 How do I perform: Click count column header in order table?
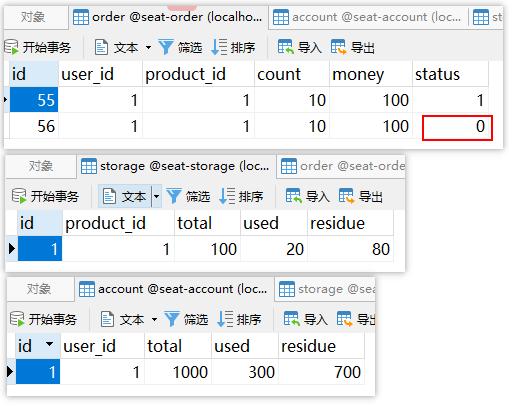coord(292,74)
